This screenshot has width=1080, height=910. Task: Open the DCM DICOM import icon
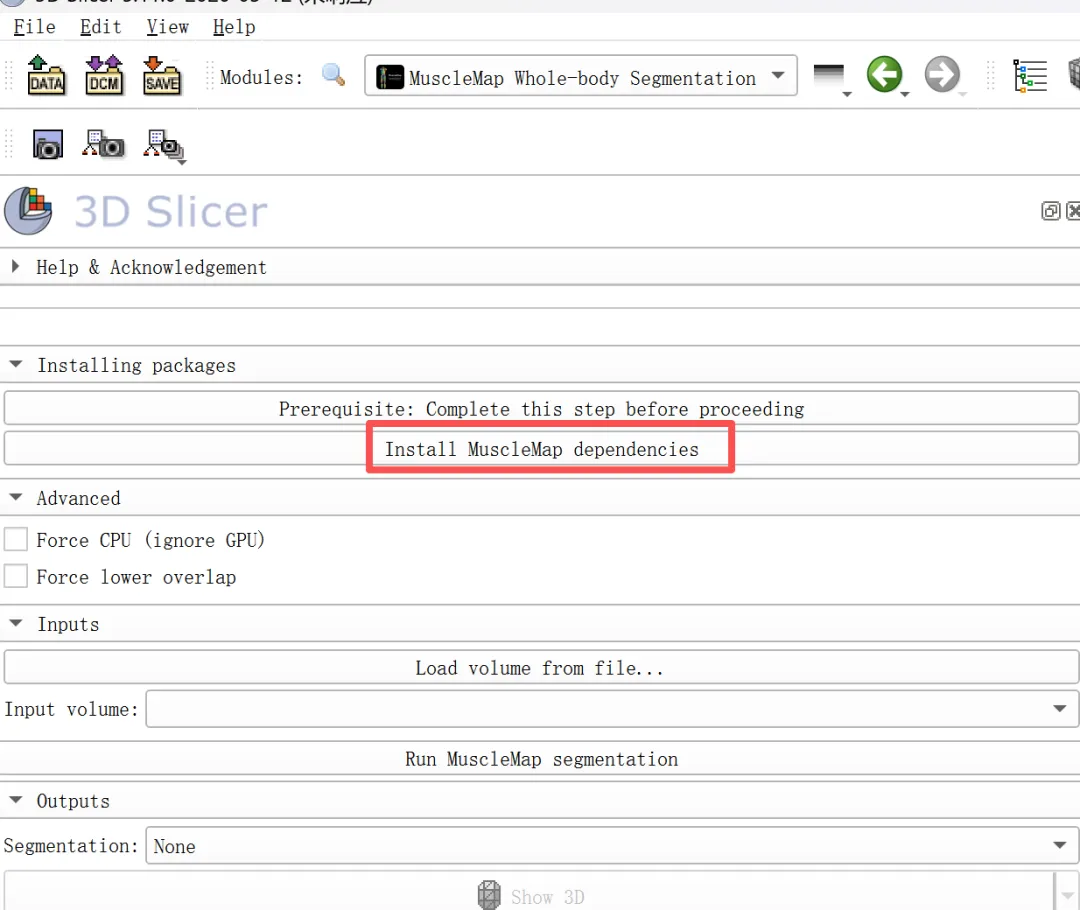pyautogui.click(x=104, y=74)
